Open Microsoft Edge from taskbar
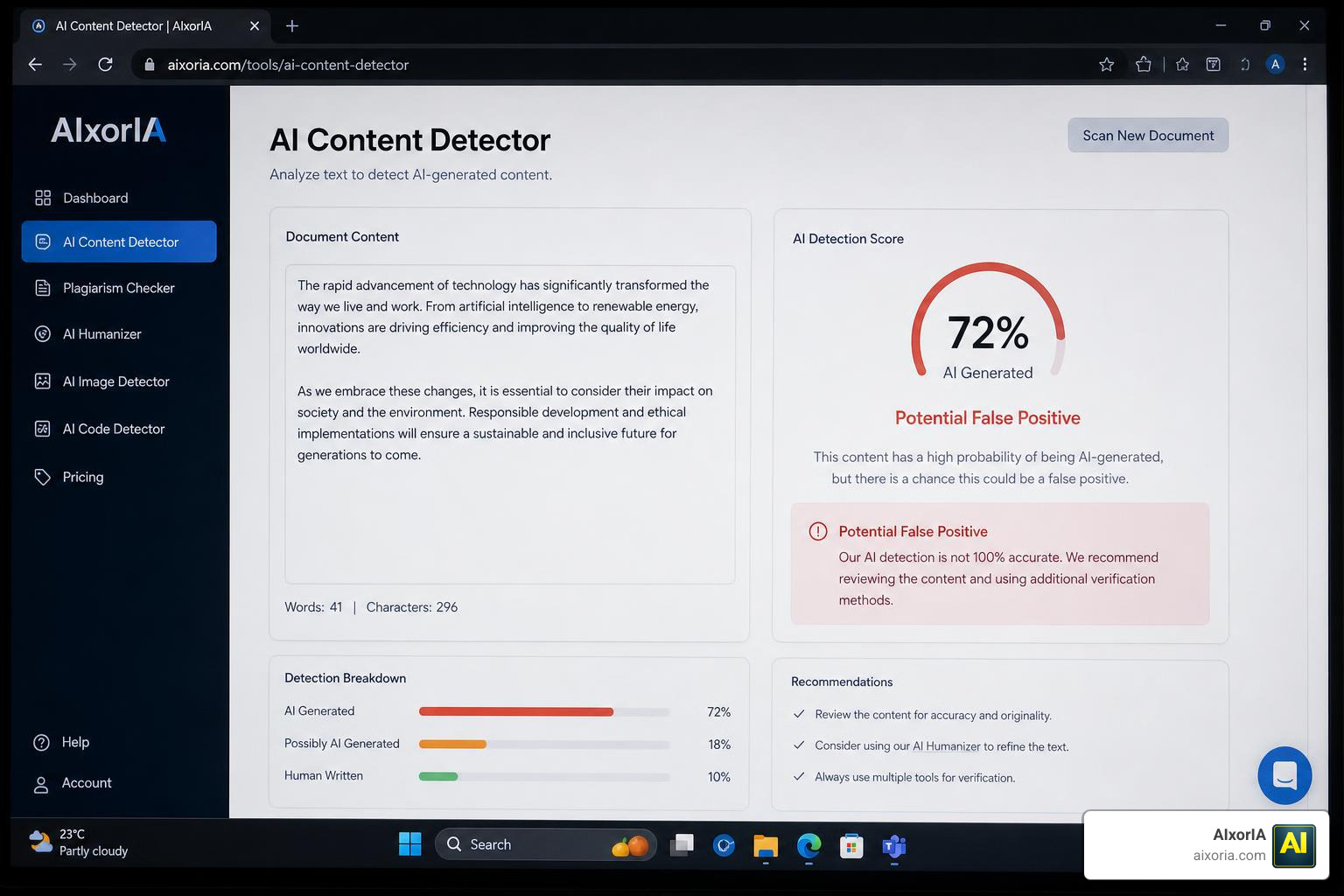Viewport: 1344px width, 896px height. point(808,846)
